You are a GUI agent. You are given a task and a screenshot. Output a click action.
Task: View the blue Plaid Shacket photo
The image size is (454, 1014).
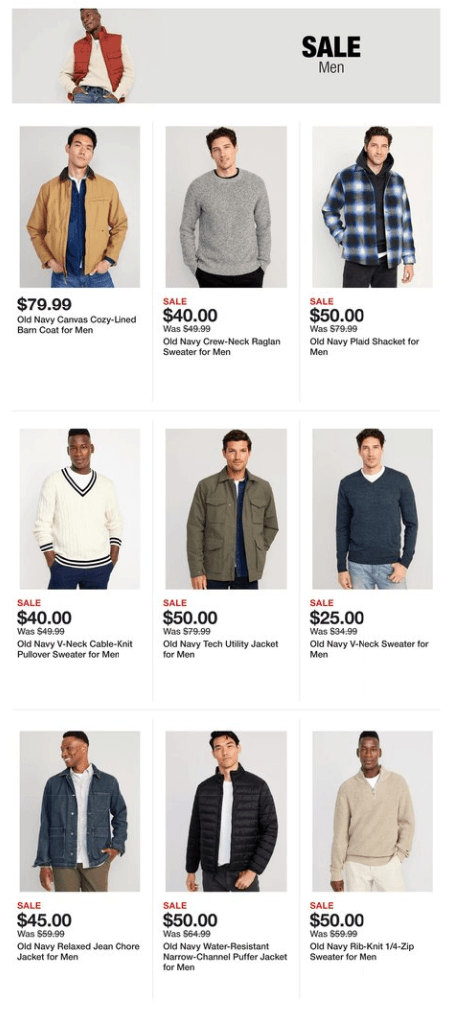point(373,207)
